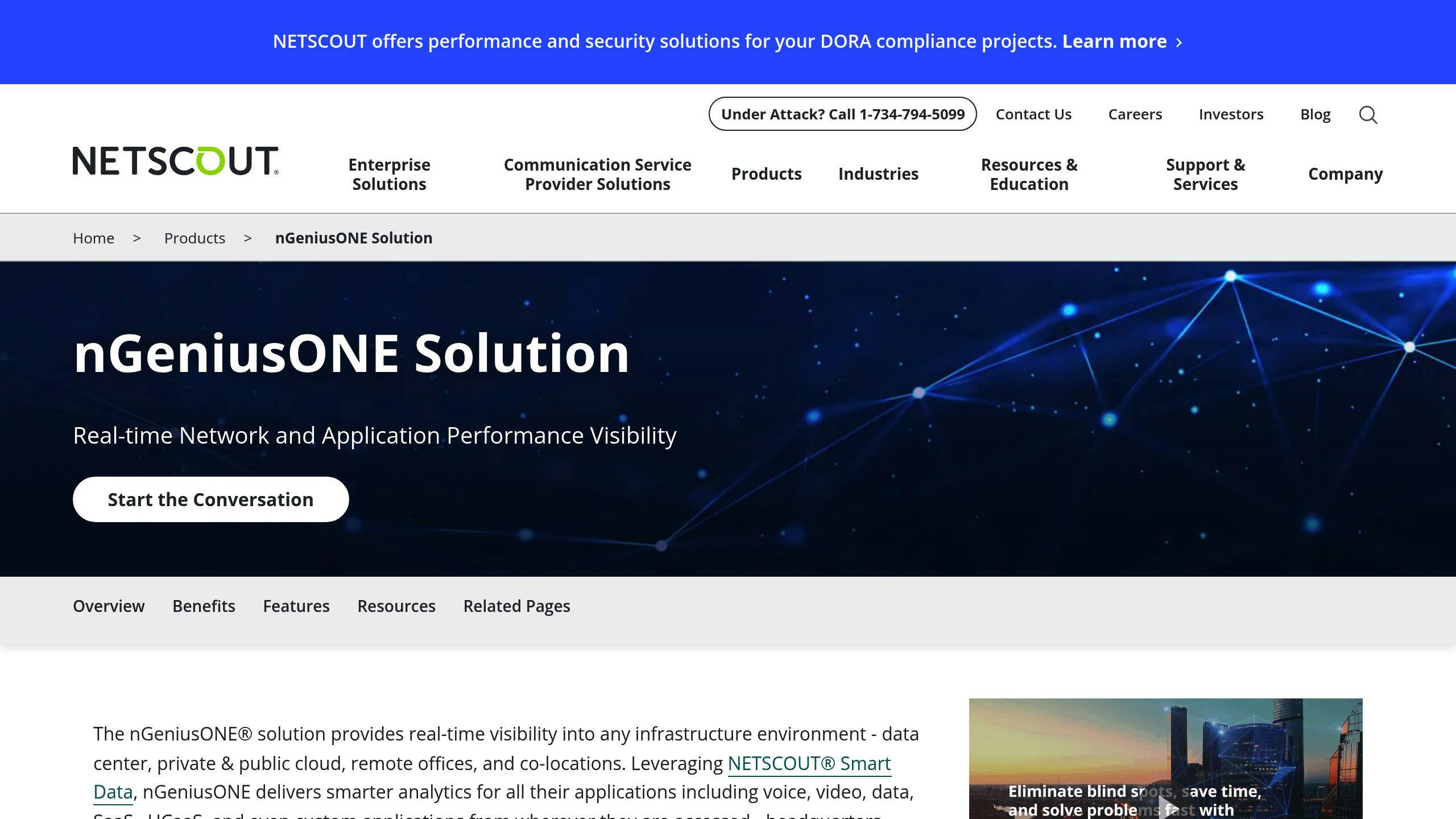
Task: Click the Start the Conversation button
Action: 210,499
